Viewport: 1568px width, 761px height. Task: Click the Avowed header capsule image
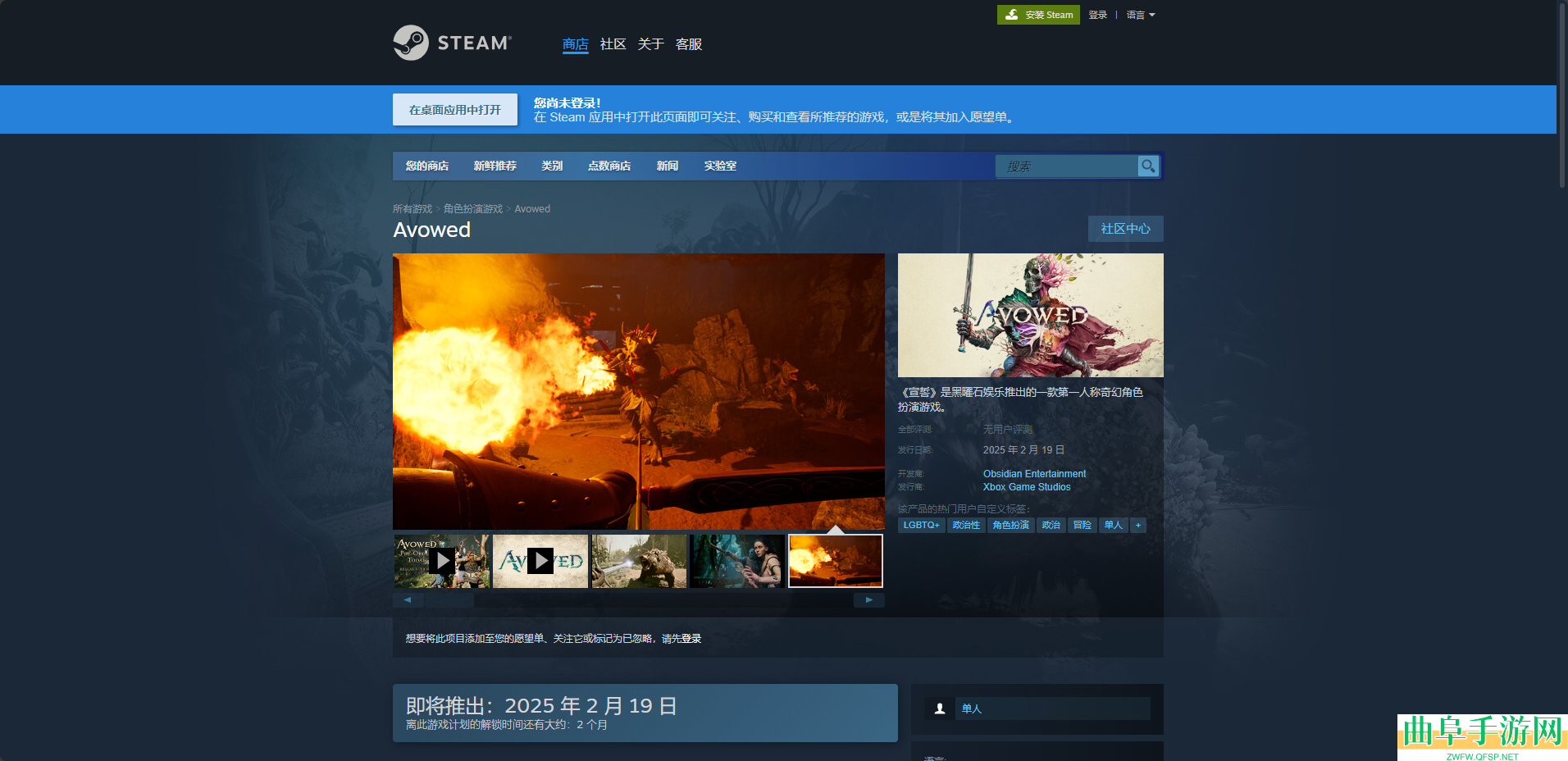pos(1031,315)
